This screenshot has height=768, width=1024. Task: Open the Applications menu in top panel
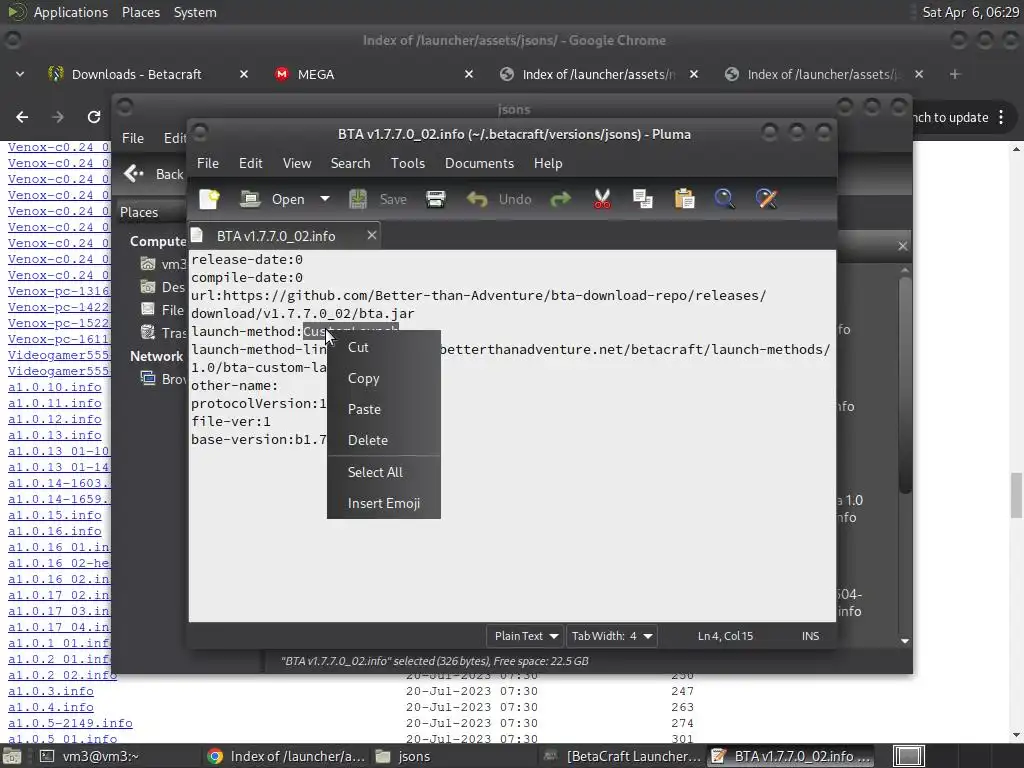[x=71, y=12]
